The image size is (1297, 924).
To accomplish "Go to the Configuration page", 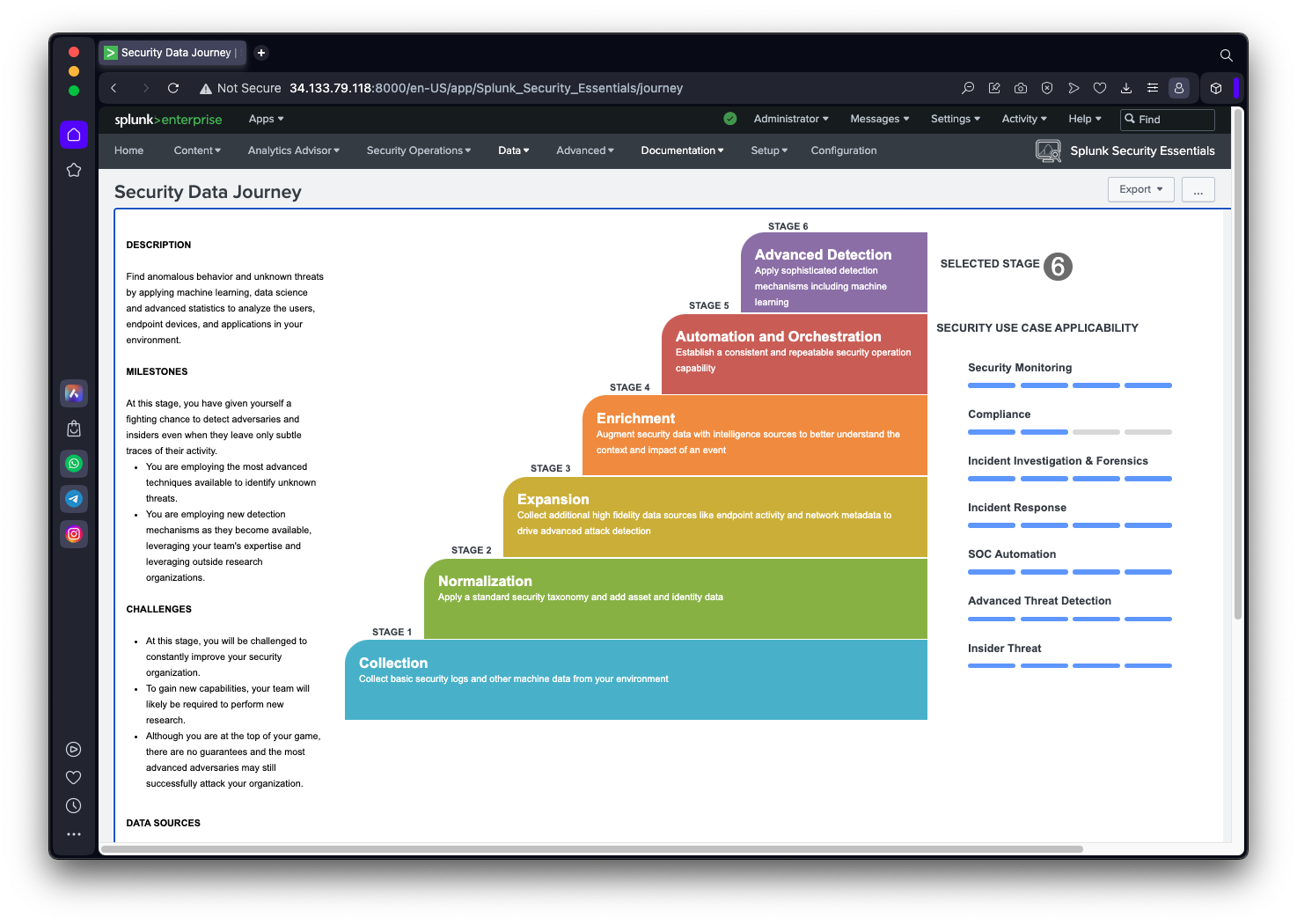I will pyautogui.click(x=843, y=150).
